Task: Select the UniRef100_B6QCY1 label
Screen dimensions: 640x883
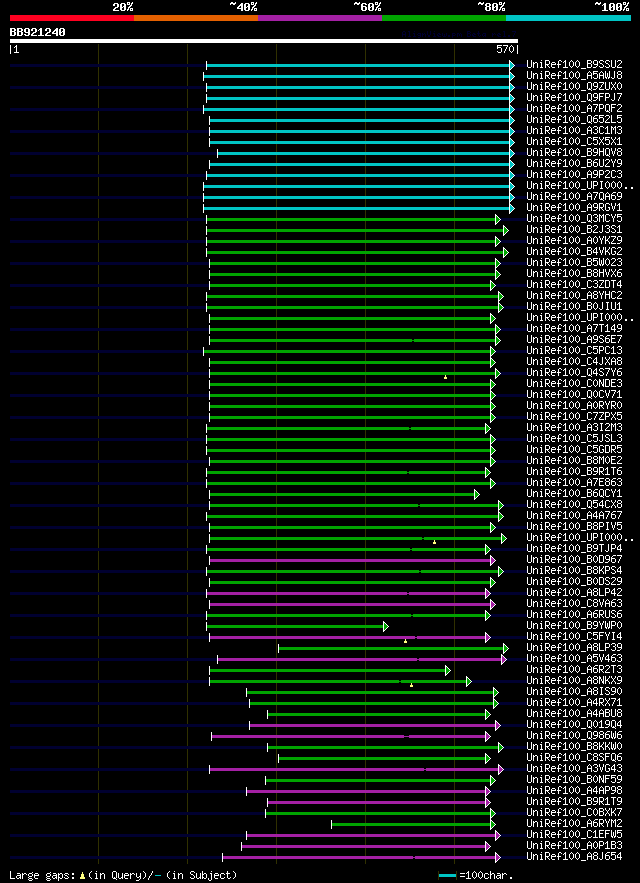Action: pos(574,493)
